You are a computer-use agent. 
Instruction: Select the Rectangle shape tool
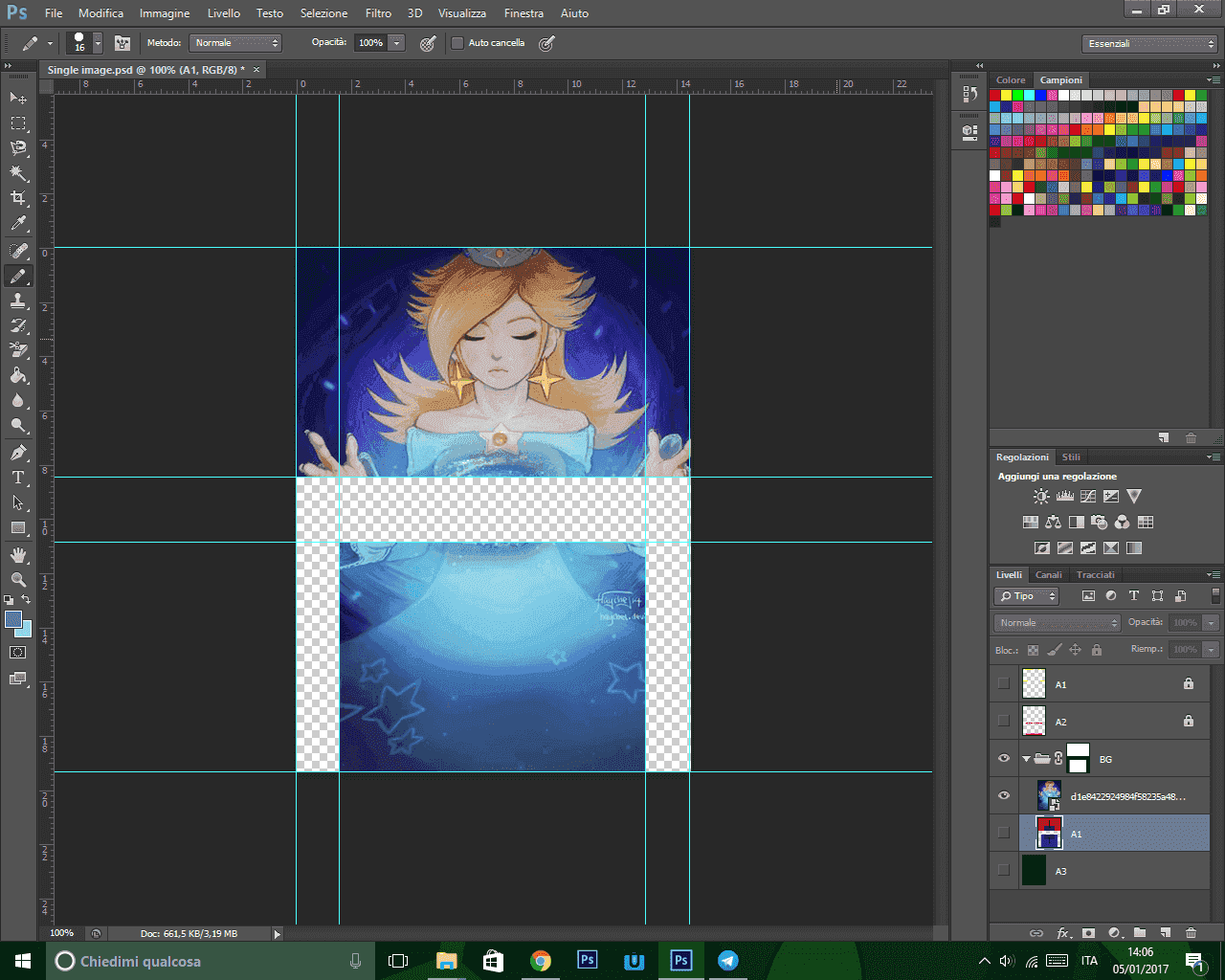tap(18, 527)
